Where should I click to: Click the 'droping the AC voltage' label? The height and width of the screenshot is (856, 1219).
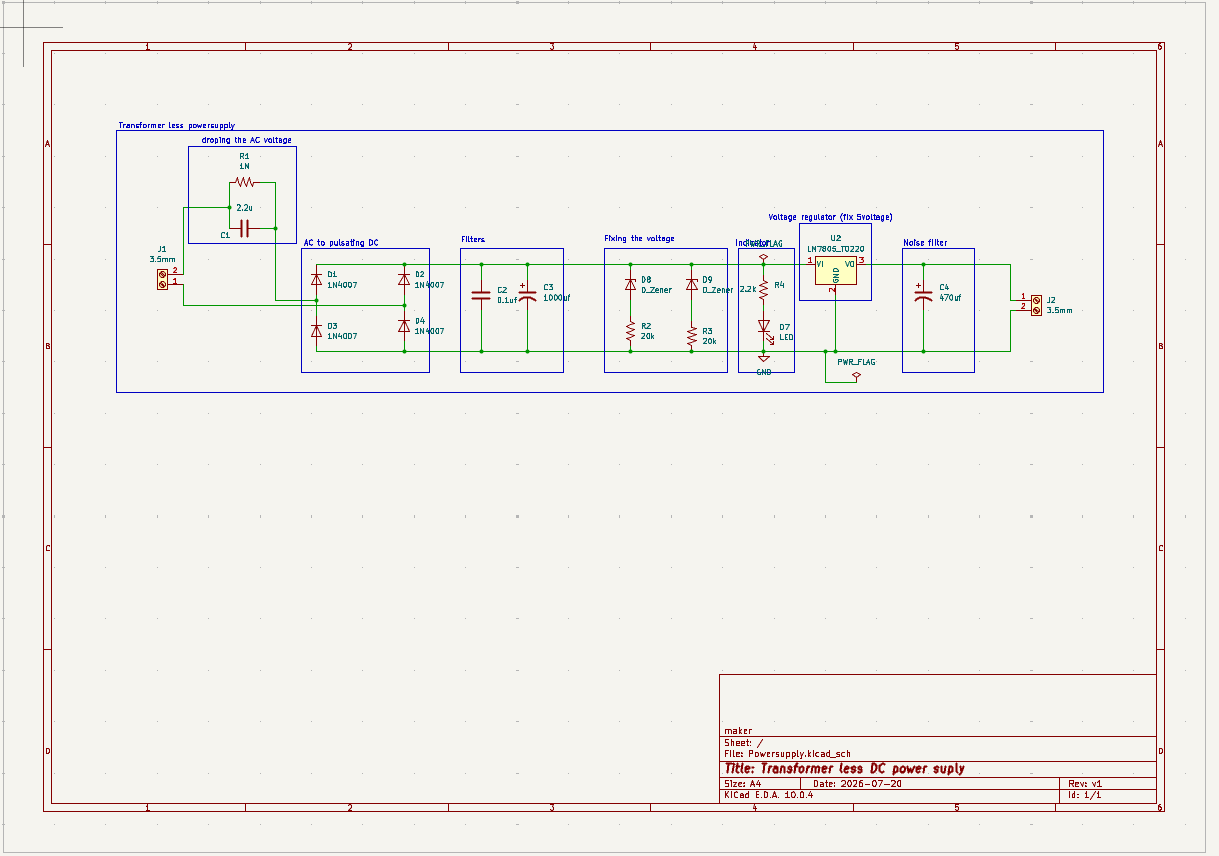pyautogui.click(x=246, y=140)
